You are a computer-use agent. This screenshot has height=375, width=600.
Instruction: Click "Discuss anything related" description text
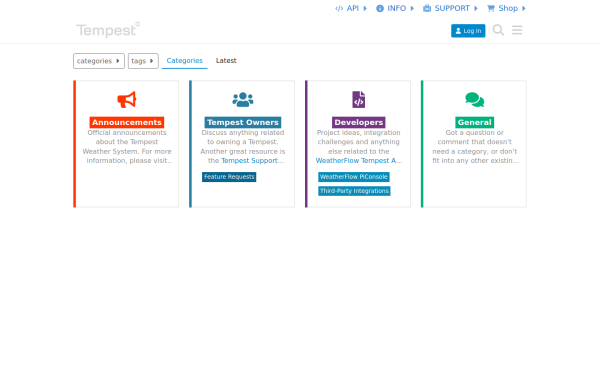coord(243,133)
